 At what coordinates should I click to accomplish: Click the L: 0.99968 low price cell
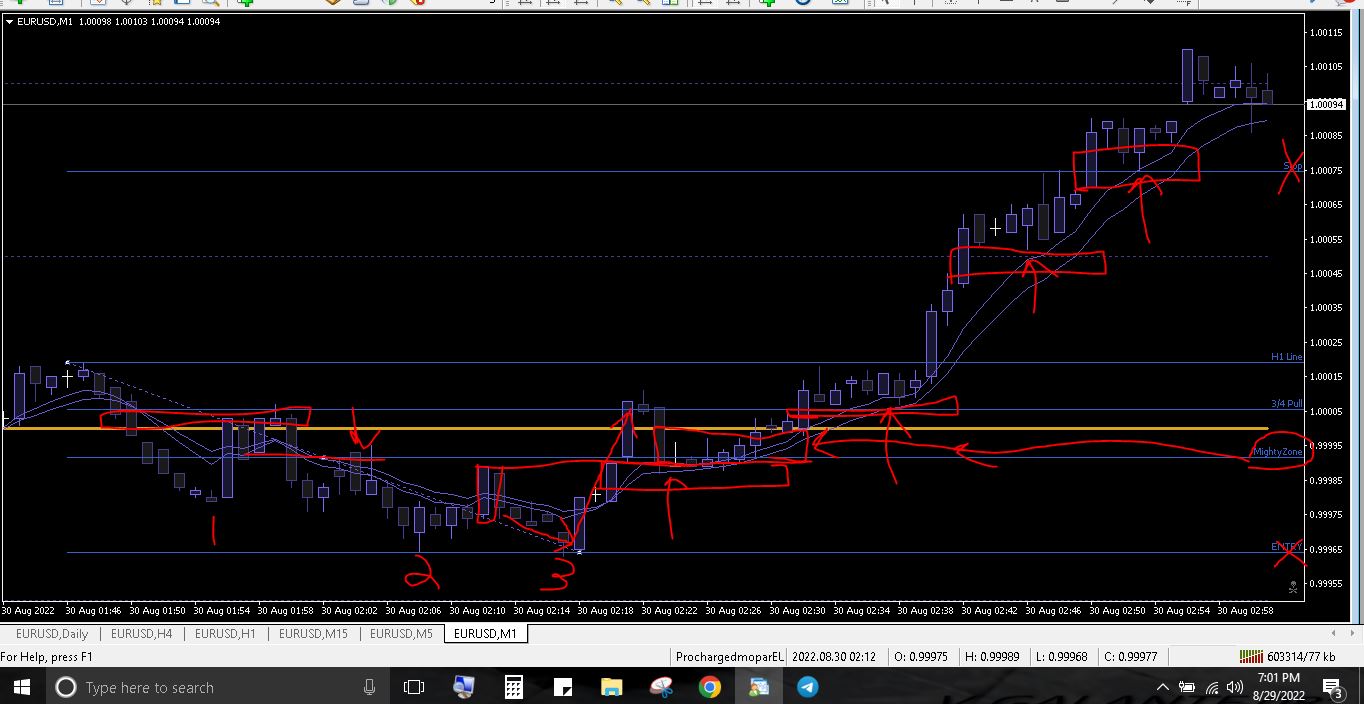point(1061,656)
